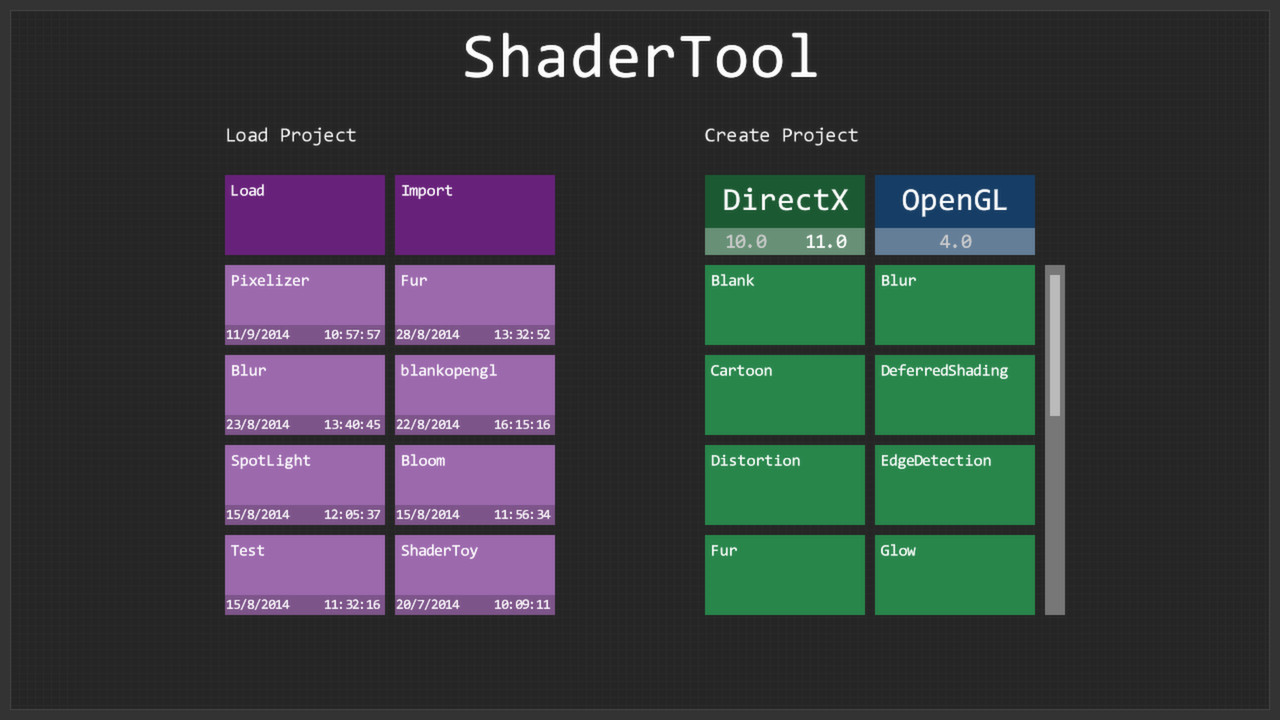Open the Test project
The image size is (1280, 720).
pos(304,570)
